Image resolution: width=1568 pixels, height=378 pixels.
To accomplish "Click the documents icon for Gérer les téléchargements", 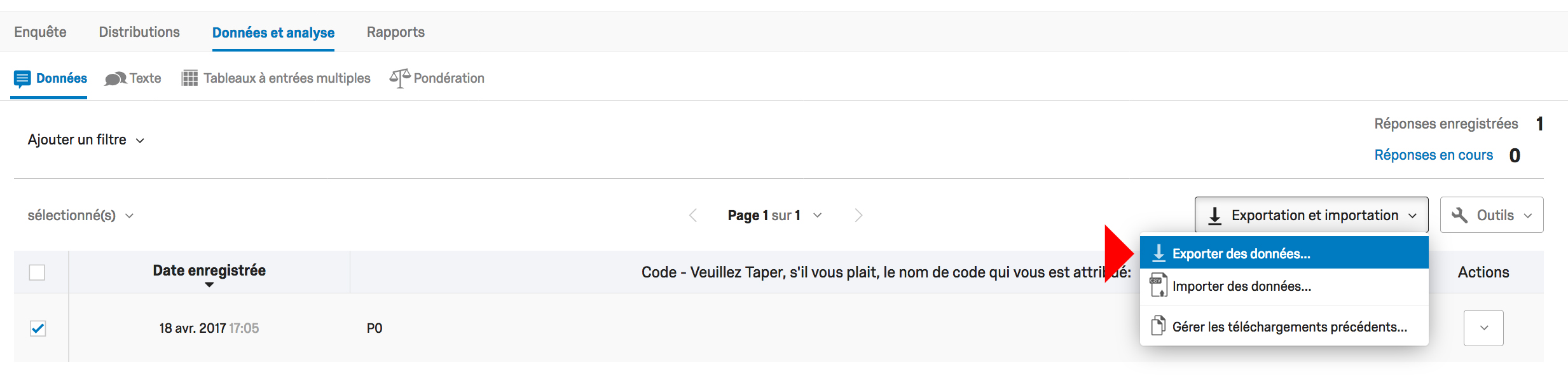I will point(1158,326).
